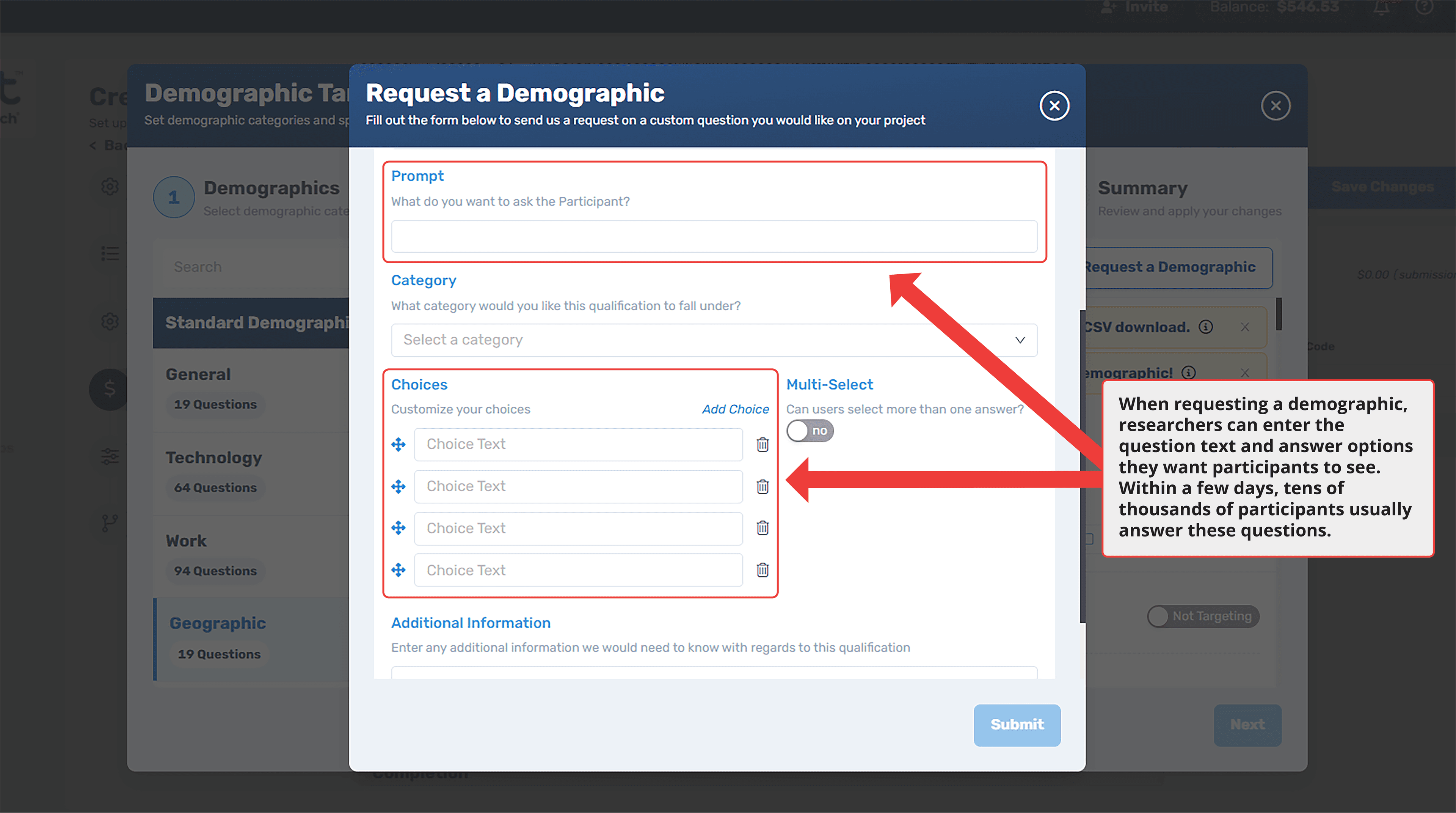Click the Back link on the background page
Viewport: 1456px width, 813px height.
point(109,146)
